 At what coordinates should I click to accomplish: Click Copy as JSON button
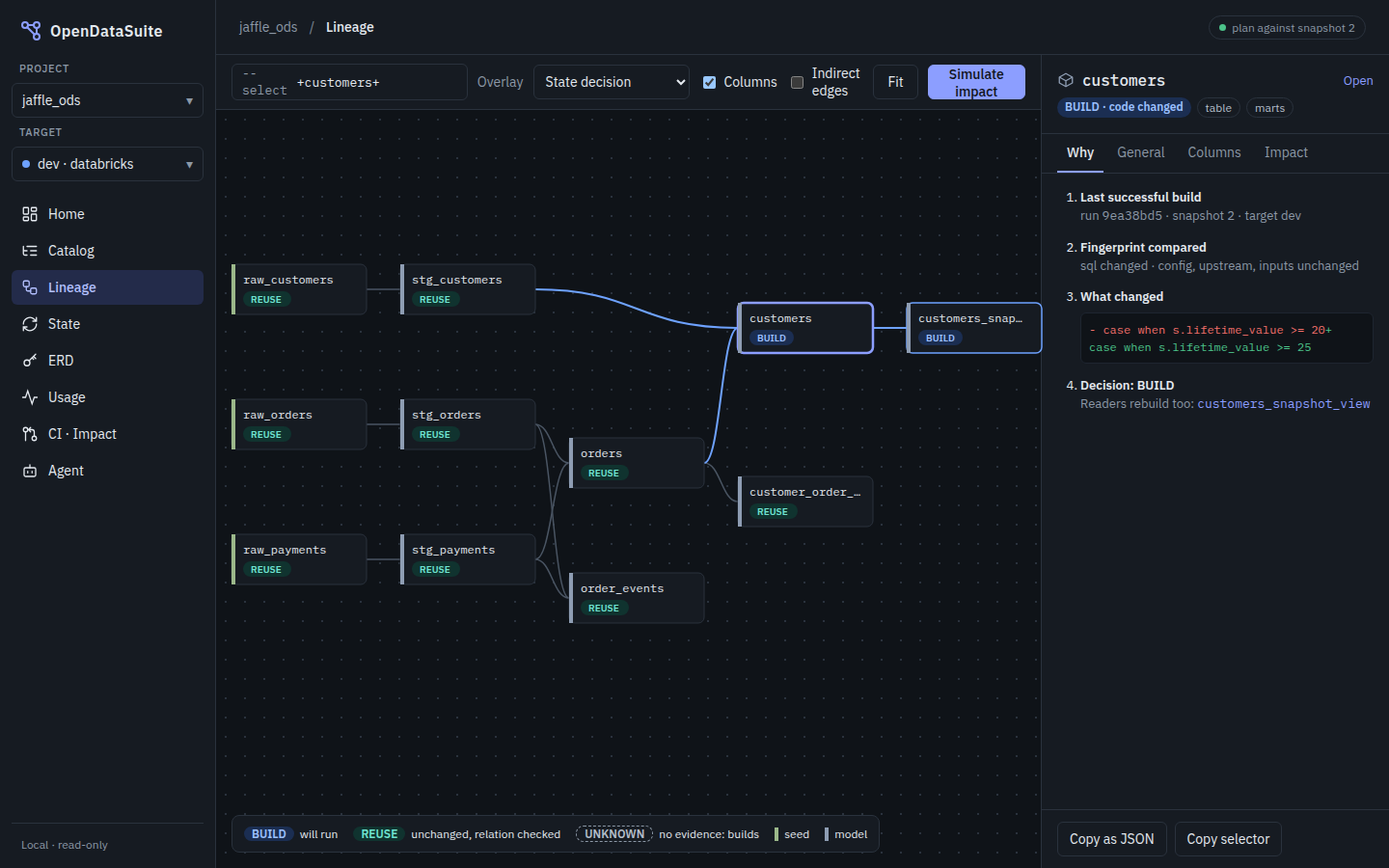1111,839
